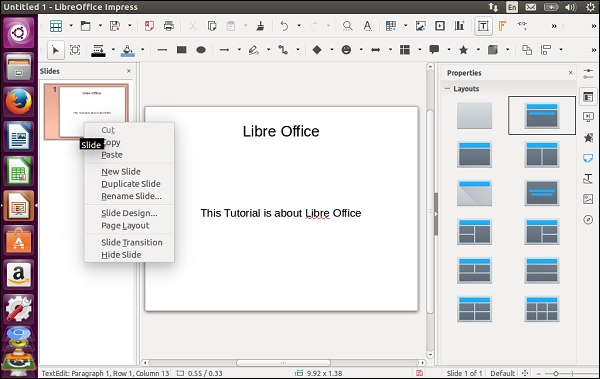Select Slide Transition menu entry
Screen dimensions: 600x379
[x=129, y=242]
